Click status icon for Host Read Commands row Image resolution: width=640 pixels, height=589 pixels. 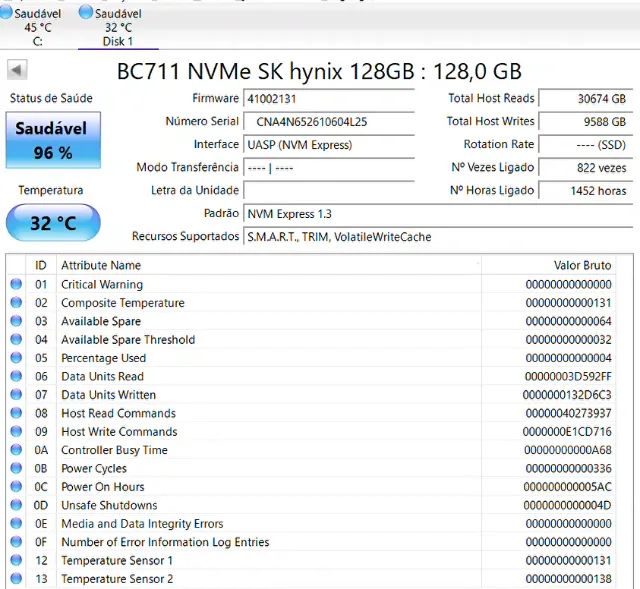[x=16, y=412]
